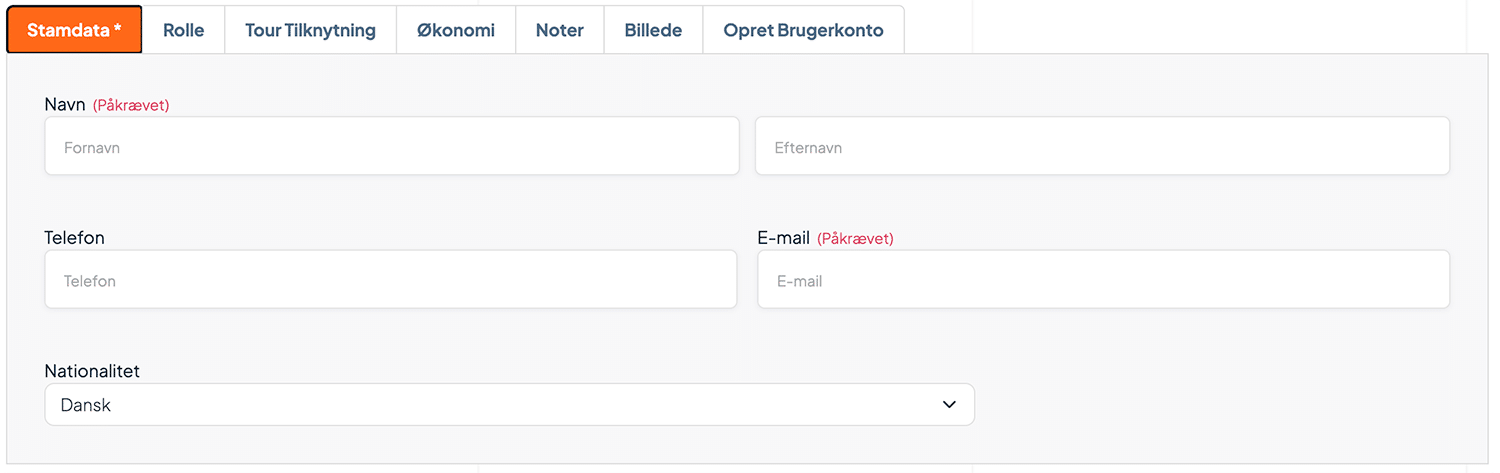This screenshot has height=473, width=1500.
Task: Switch to the Rolle tab
Action: (183, 30)
